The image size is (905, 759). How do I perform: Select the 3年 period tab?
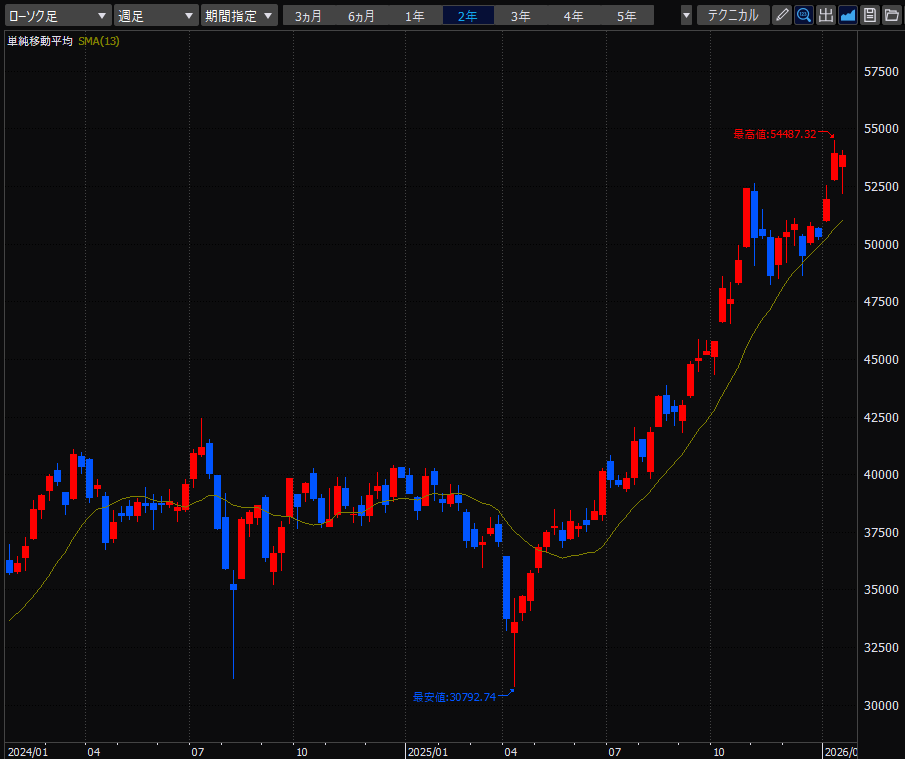(x=521, y=16)
